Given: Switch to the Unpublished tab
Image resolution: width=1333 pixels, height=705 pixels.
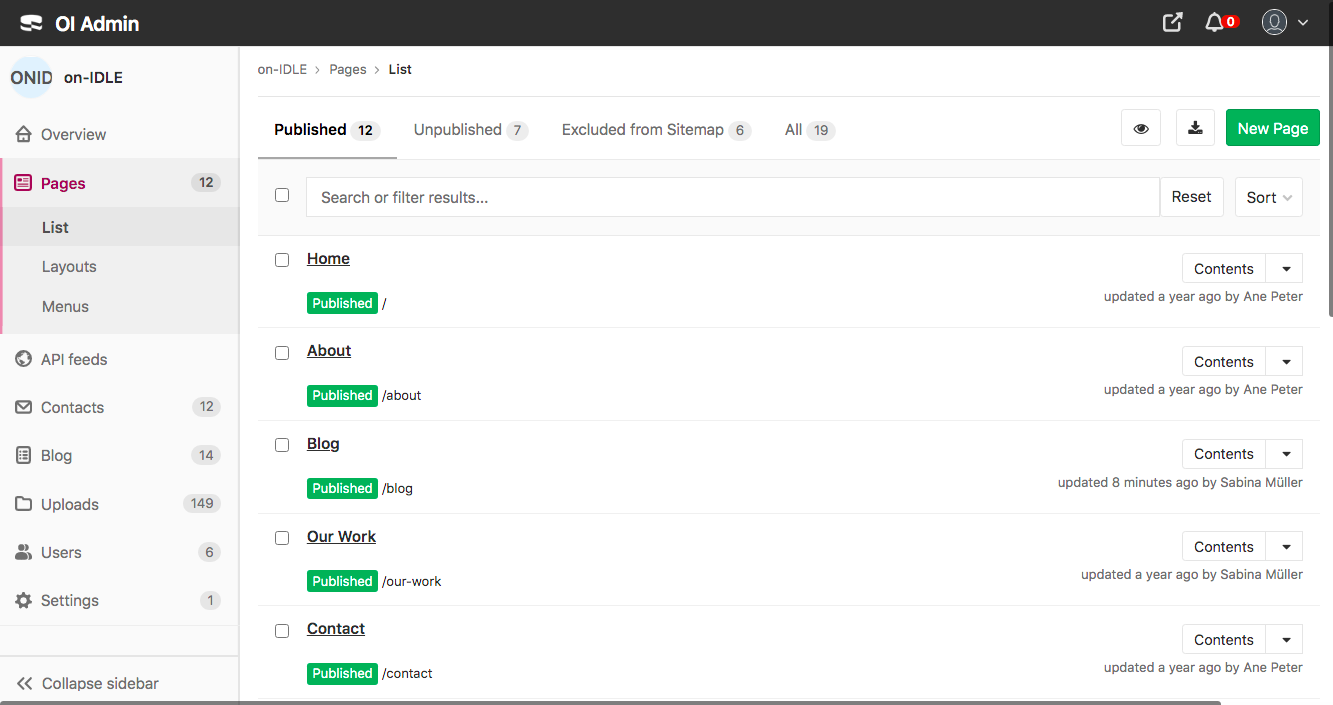Looking at the screenshot, I should coord(470,130).
